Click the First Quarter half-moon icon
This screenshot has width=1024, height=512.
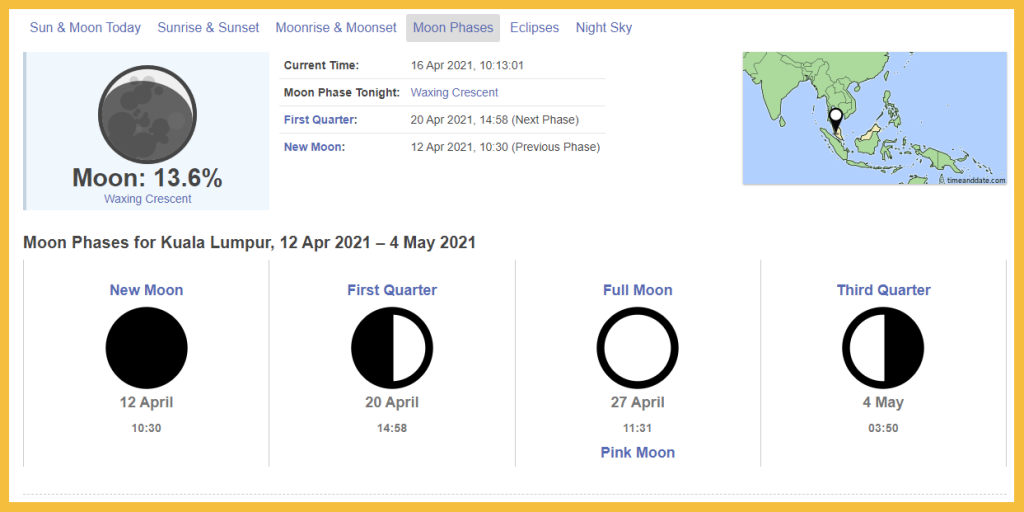pyautogui.click(x=392, y=348)
